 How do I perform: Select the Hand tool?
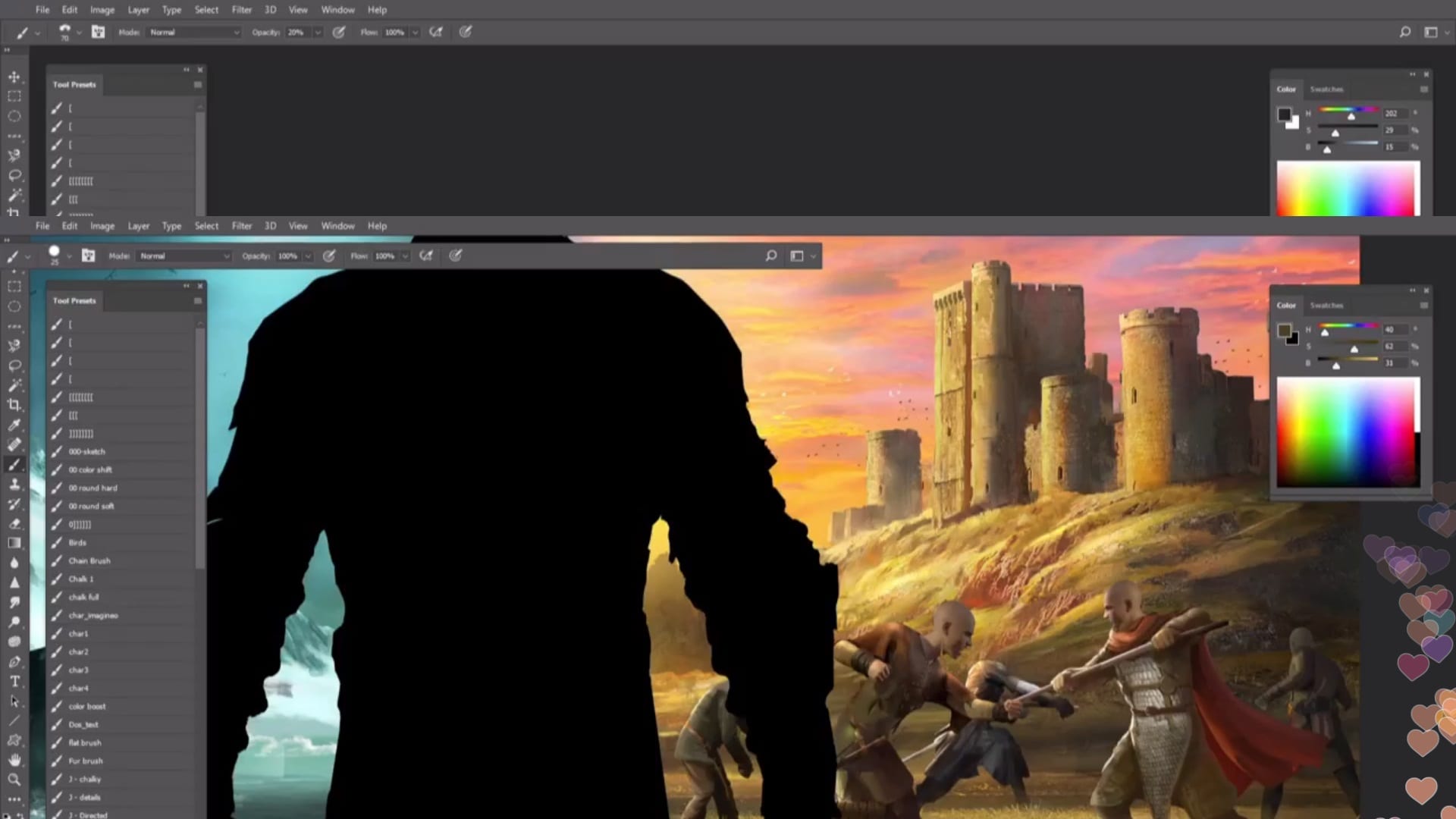pos(14,760)
